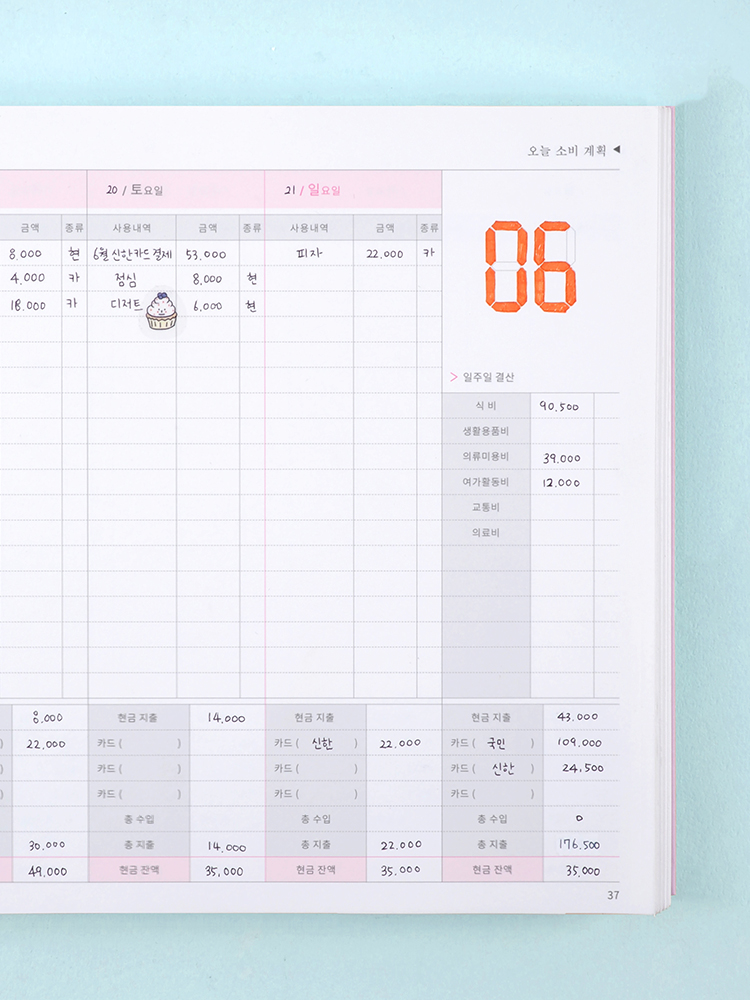This screenshot has width=750, height=1000.
Task: Click the 0 value for weekly 총 수입
Action: click(x=579, y=818)
